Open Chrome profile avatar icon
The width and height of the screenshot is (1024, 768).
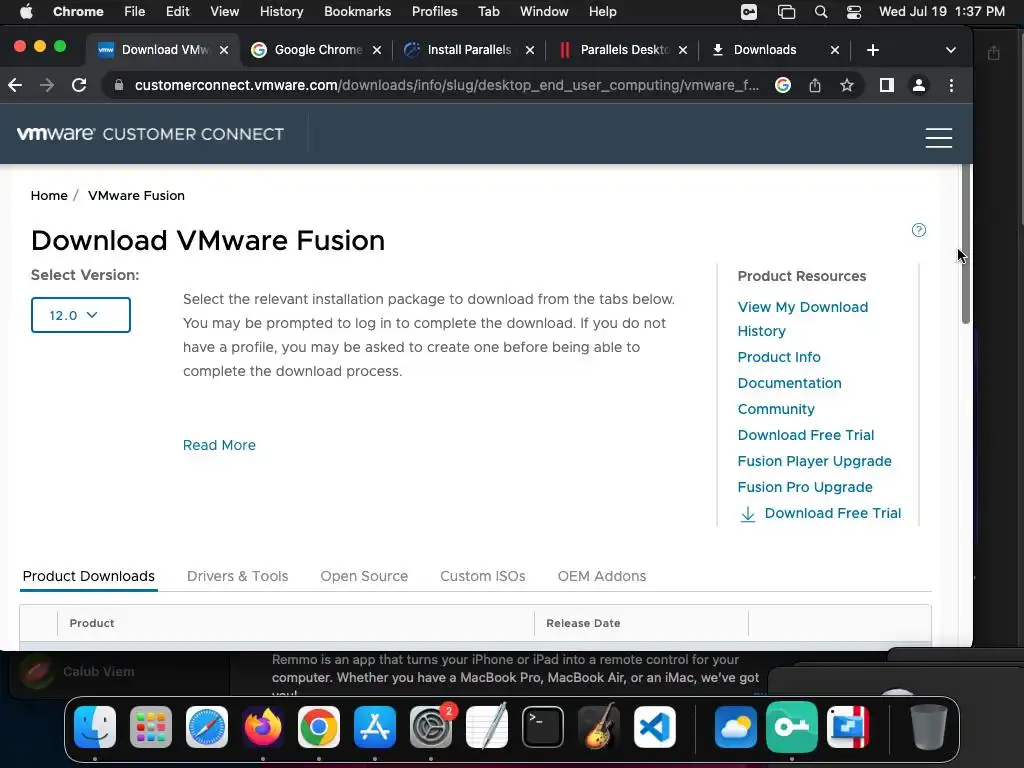point(918,85)
